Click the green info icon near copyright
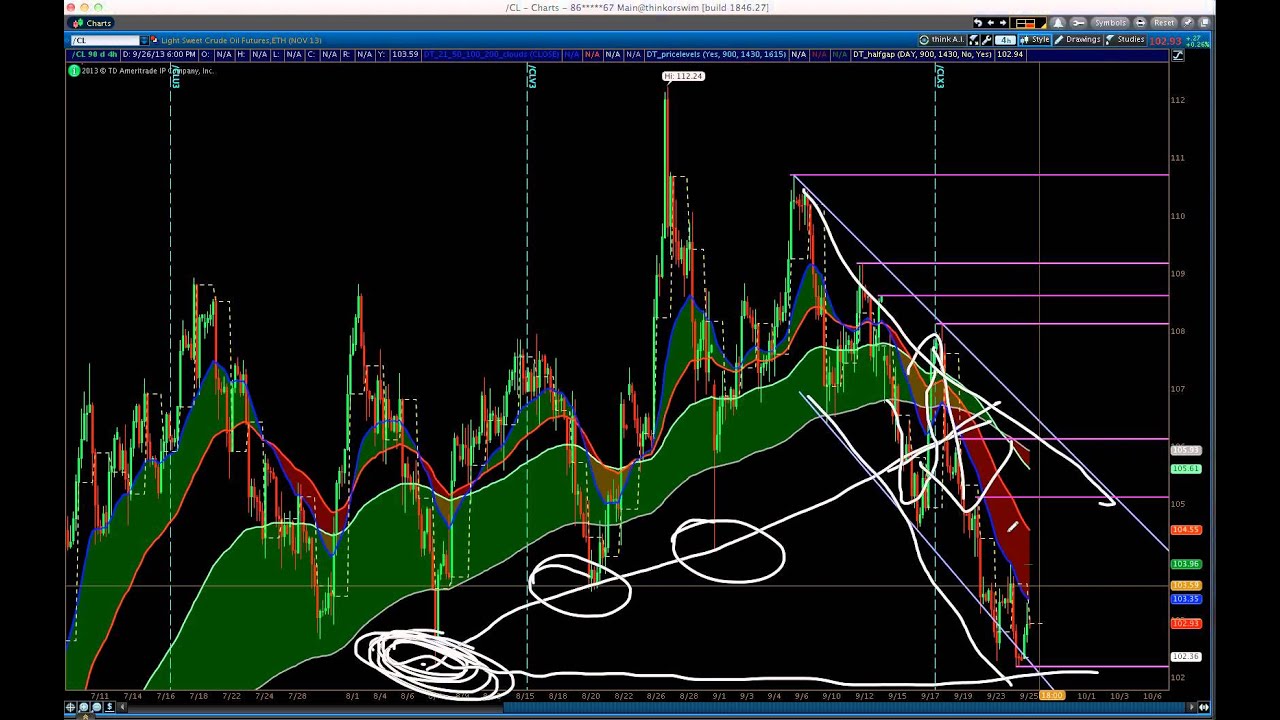 pos(74,71)
